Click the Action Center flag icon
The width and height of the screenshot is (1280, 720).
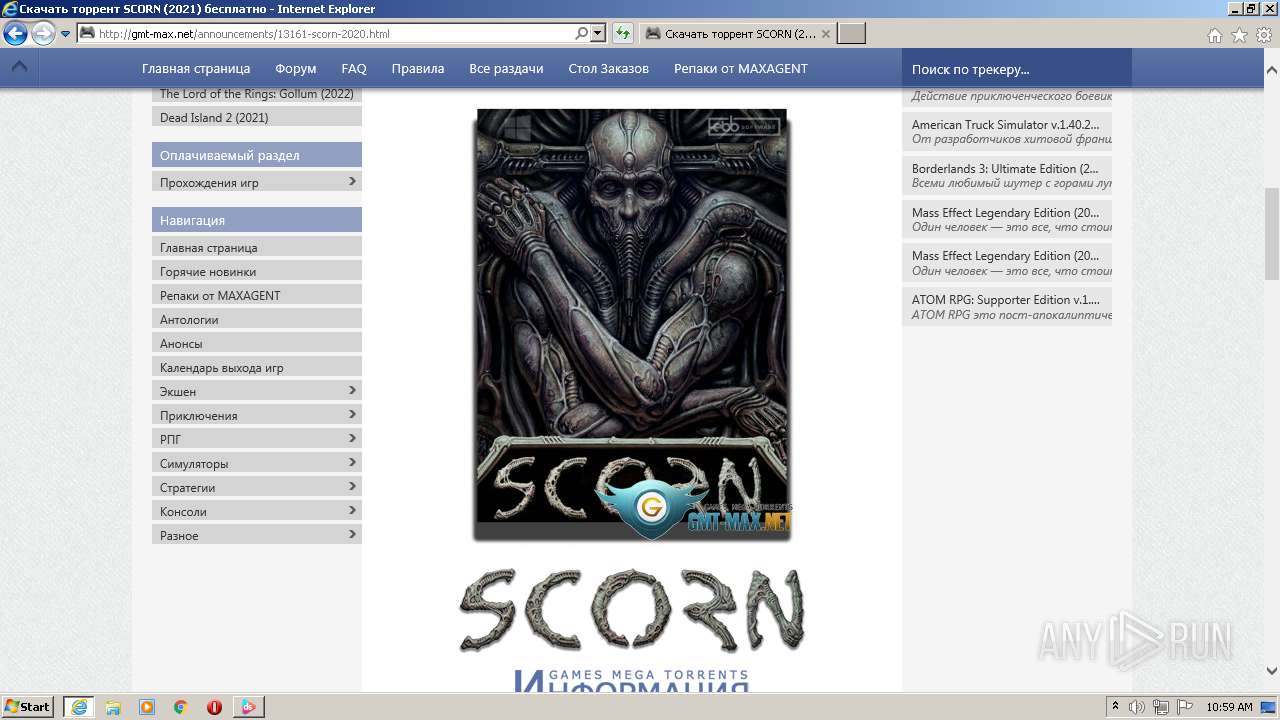pos(1185,707)
